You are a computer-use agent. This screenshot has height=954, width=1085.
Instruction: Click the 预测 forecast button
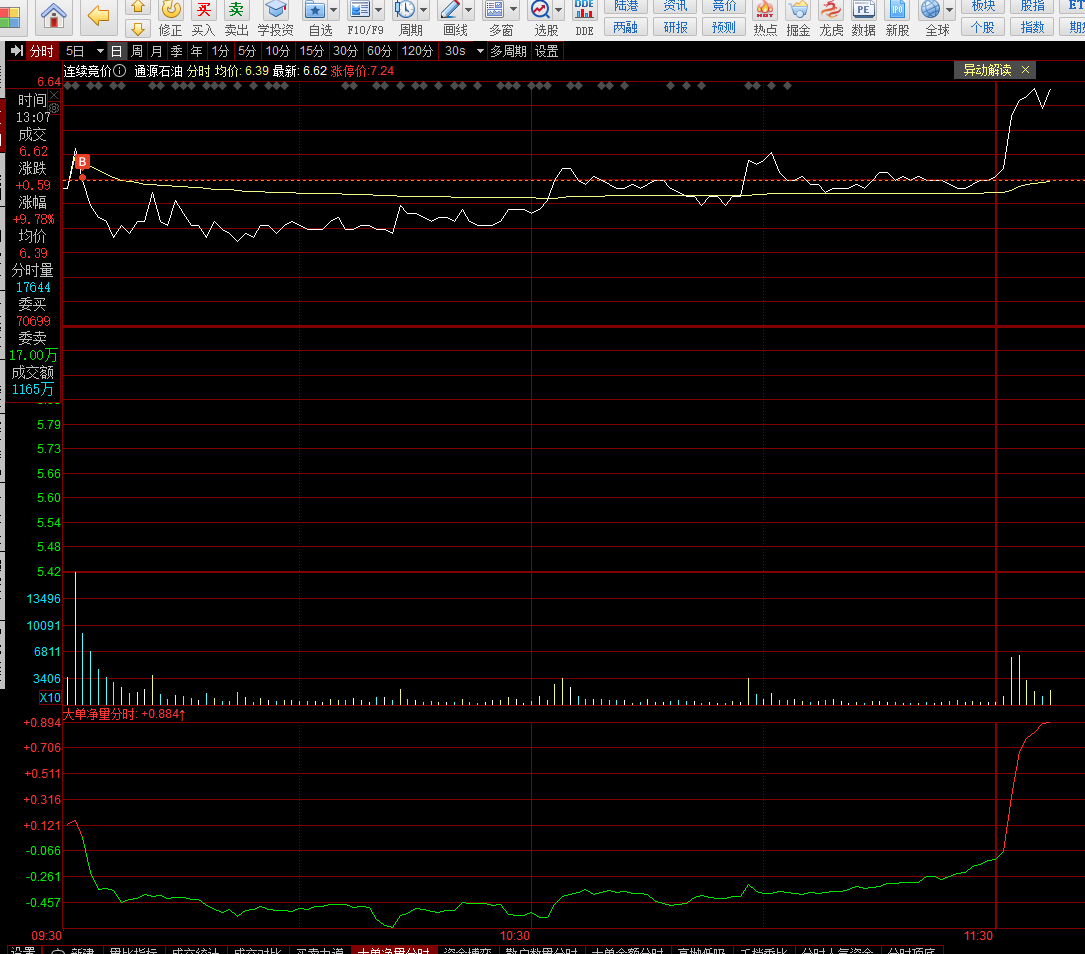point(724,27)
